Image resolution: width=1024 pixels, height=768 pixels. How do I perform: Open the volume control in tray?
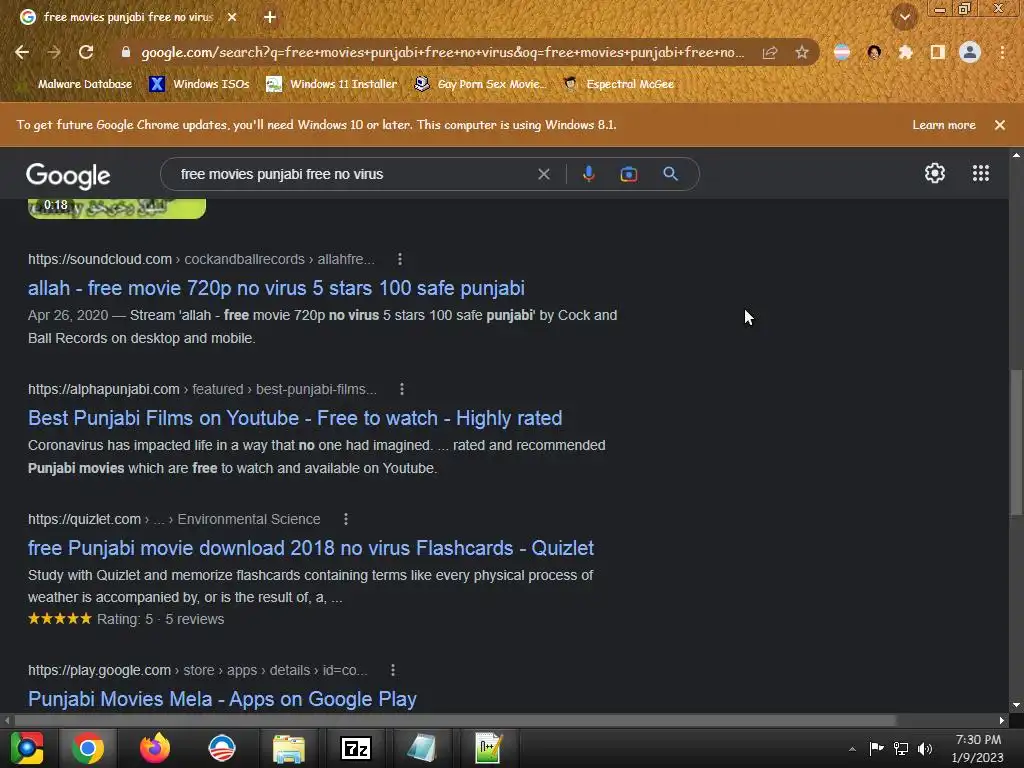(x=925, y=748)
